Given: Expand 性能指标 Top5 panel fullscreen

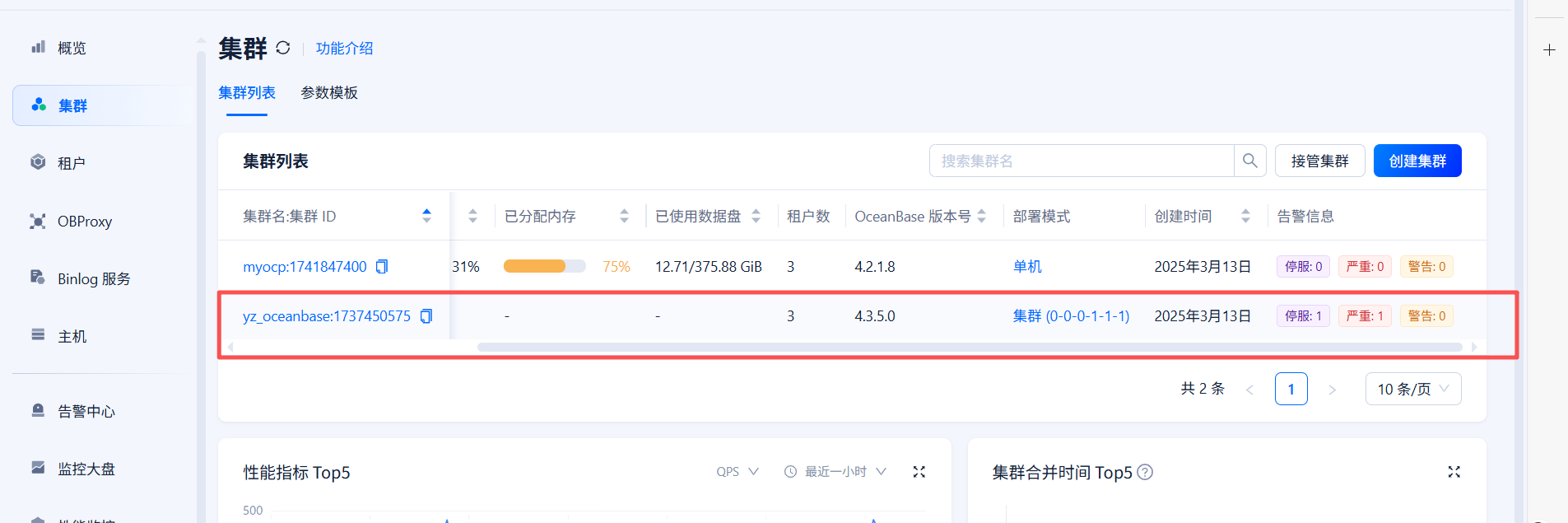Looking at the screenshot, I should click(x=919, y=472).
